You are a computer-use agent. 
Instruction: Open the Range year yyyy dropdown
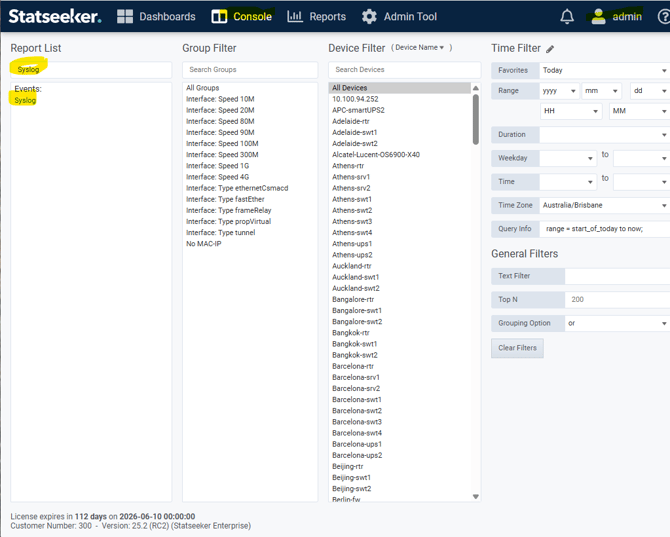tap(559, 91)
